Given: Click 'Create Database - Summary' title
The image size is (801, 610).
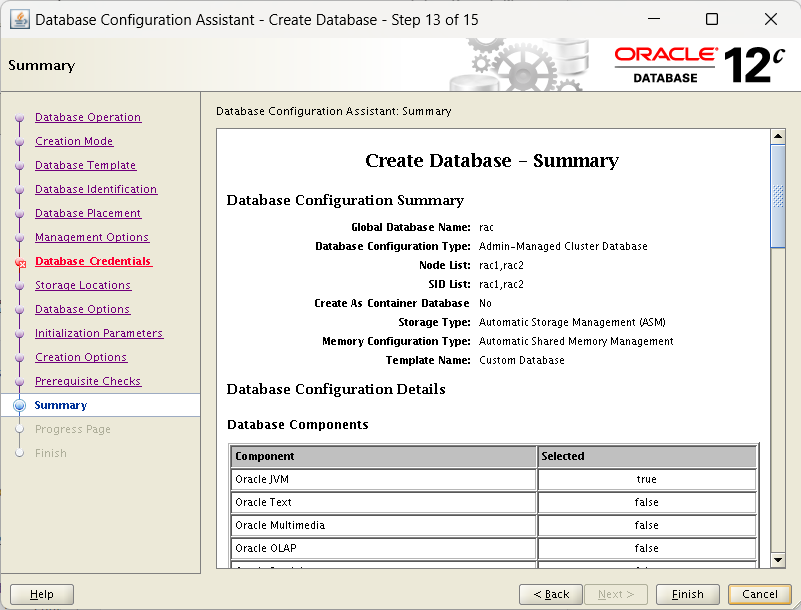Looking at the screenshot, I should (492, 160).
